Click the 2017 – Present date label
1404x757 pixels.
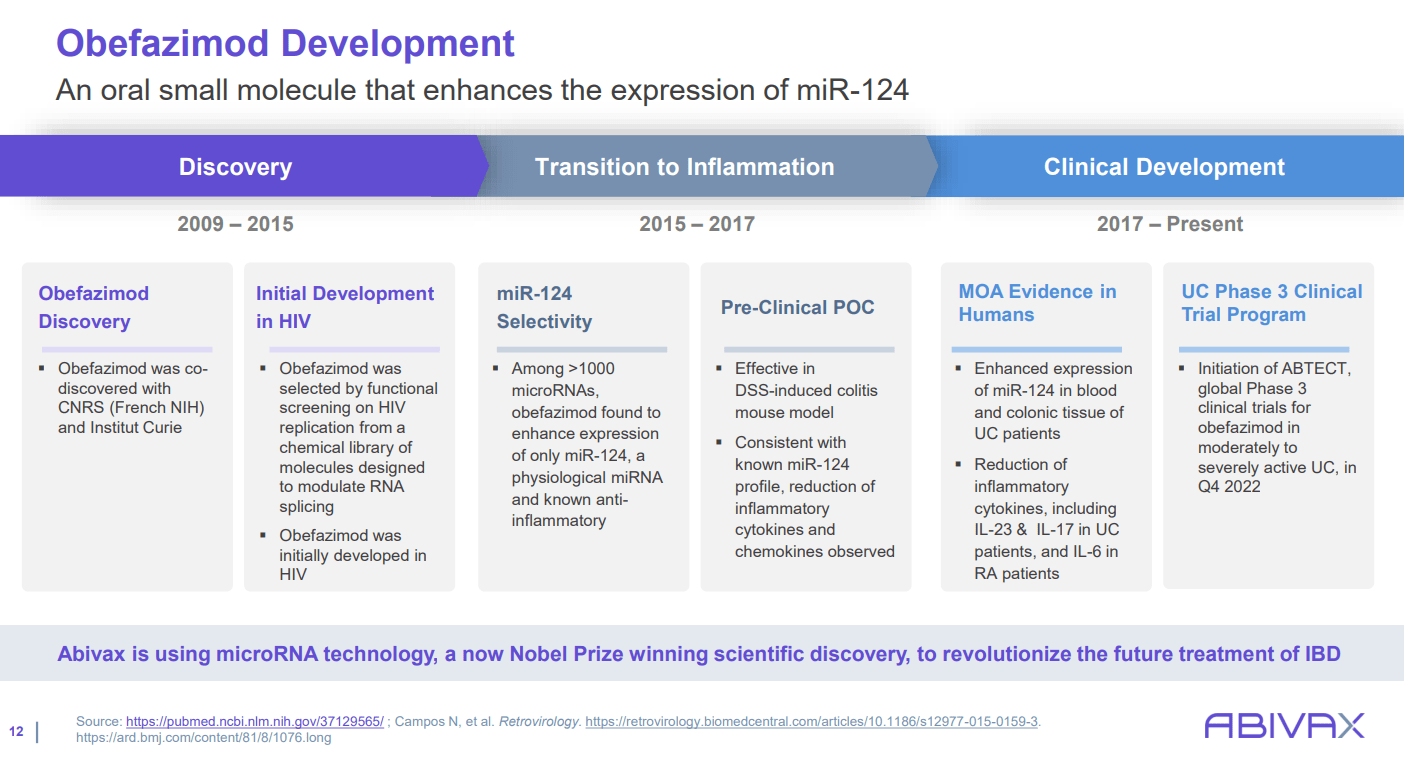(x=1168, y=223)
